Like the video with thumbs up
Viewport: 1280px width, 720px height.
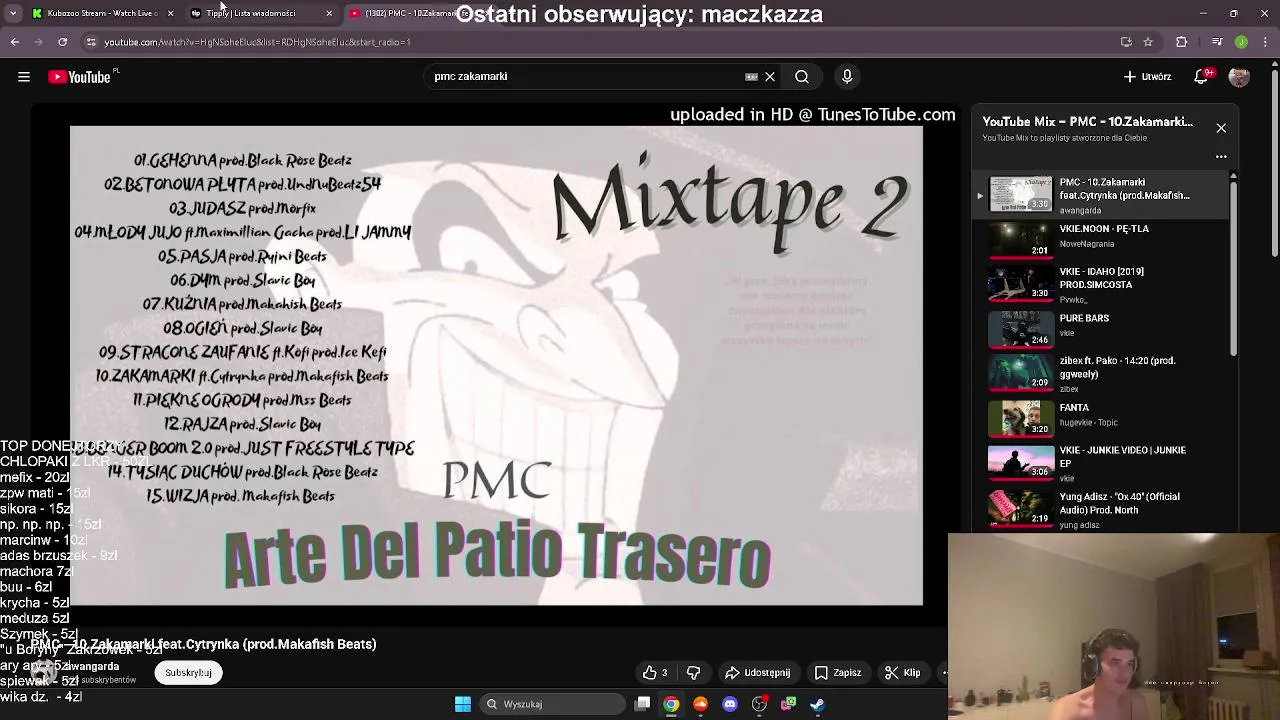pos(656,673)
